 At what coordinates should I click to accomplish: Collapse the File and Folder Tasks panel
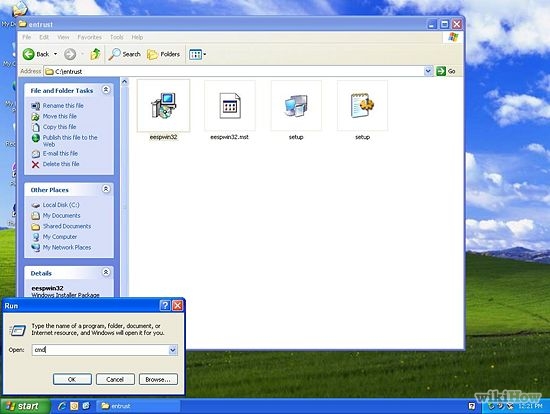(106, 90)
